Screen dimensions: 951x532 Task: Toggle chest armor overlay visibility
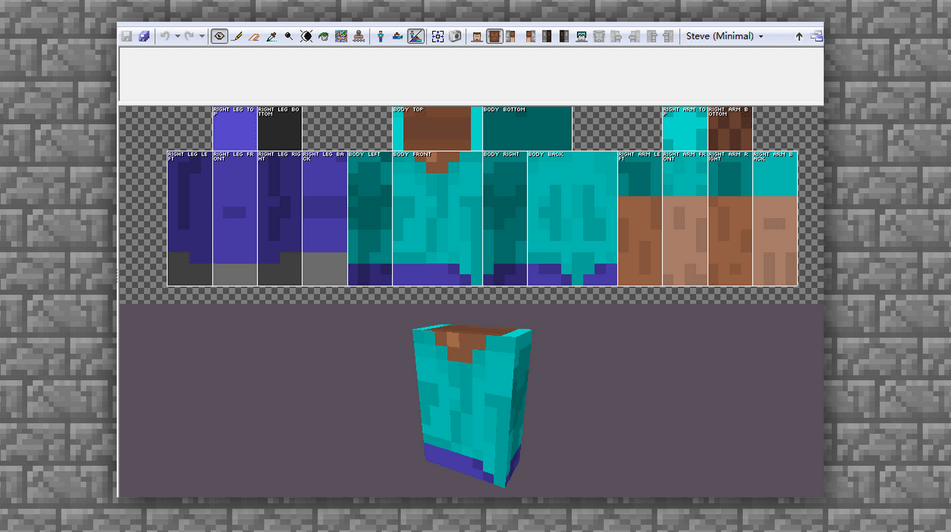[x=599, y=36]
